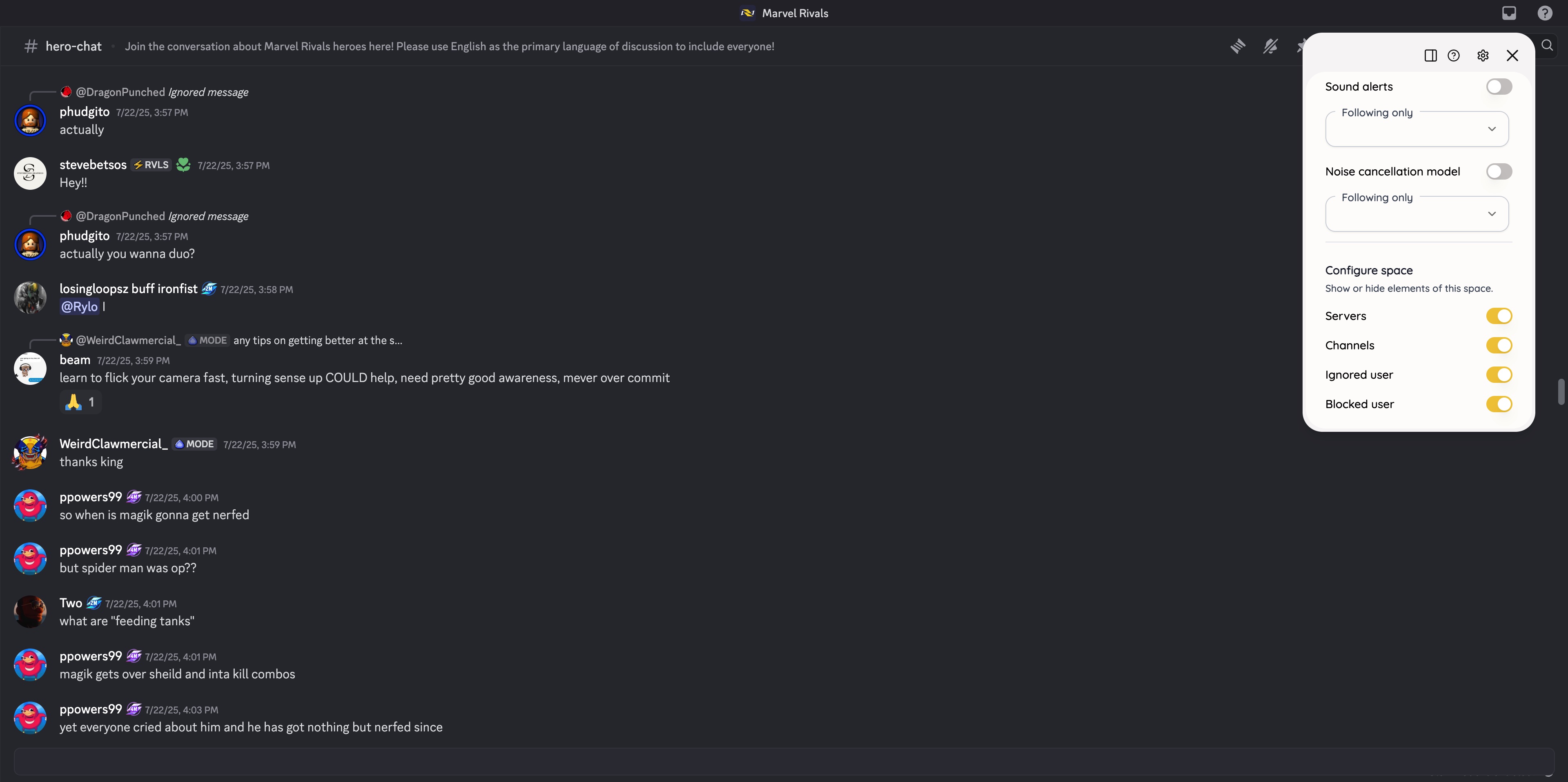Open the Discord inbox icon
The width and height of the screenshot is (1568, 782).
1509,13
